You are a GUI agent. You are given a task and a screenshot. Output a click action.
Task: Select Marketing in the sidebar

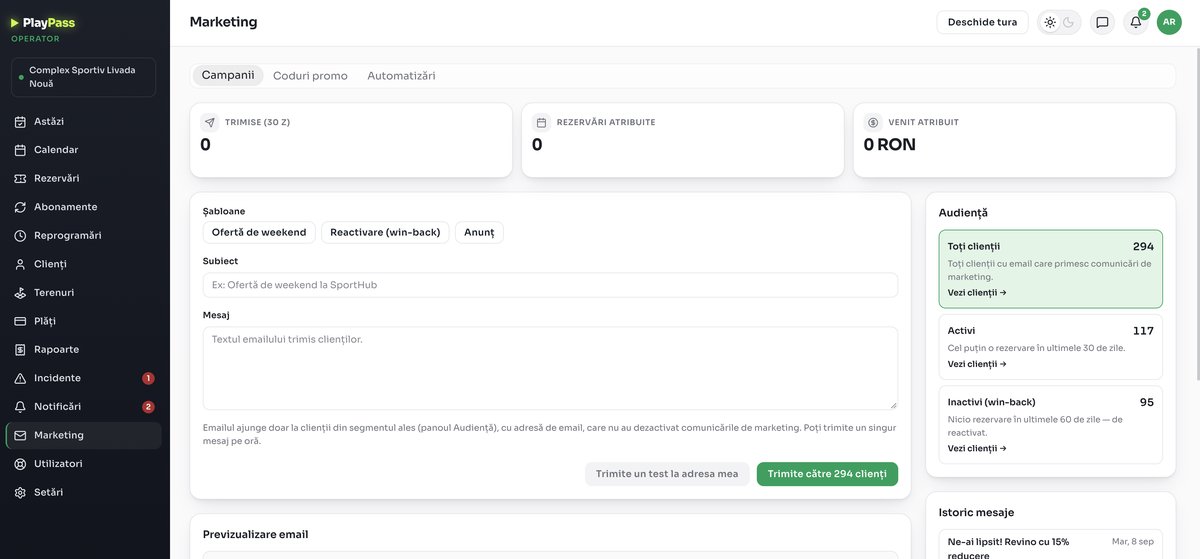tap(83, 435)
